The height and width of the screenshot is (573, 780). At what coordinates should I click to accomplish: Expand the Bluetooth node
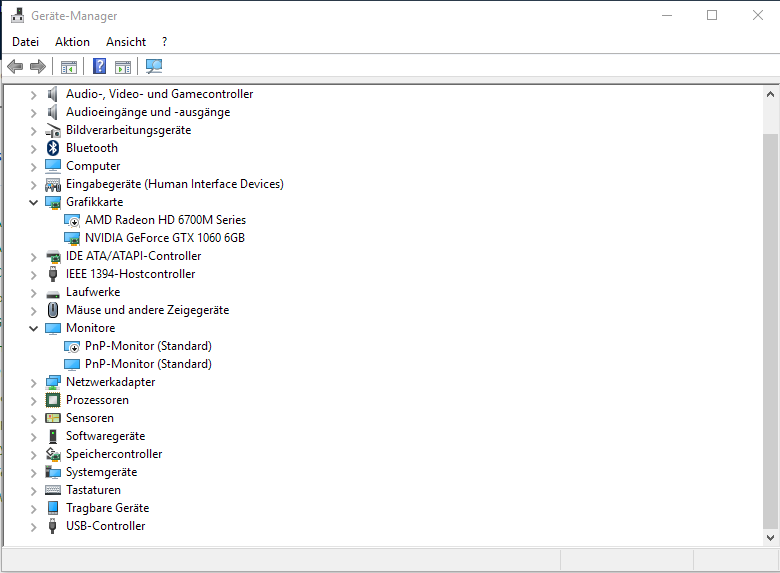(x=33, y=149)
